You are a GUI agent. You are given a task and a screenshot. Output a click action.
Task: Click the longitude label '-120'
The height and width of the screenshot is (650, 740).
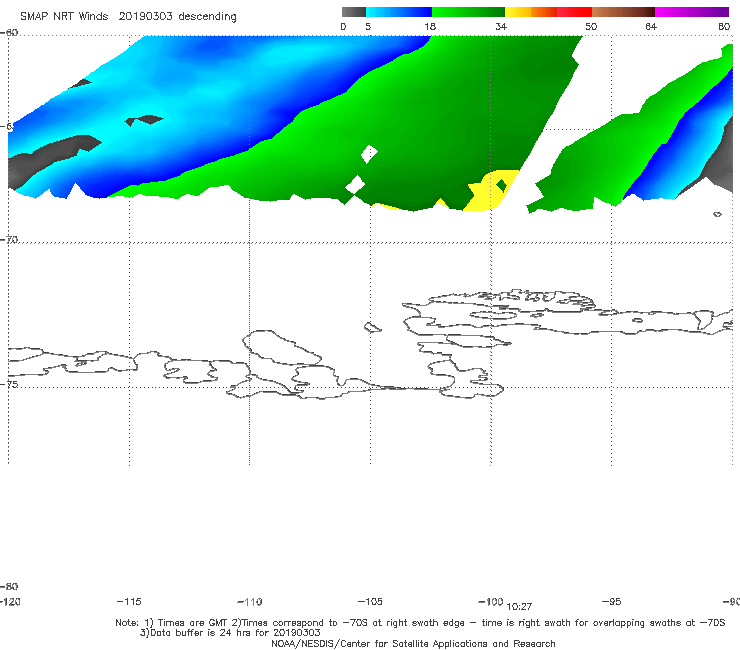point(10,601)
